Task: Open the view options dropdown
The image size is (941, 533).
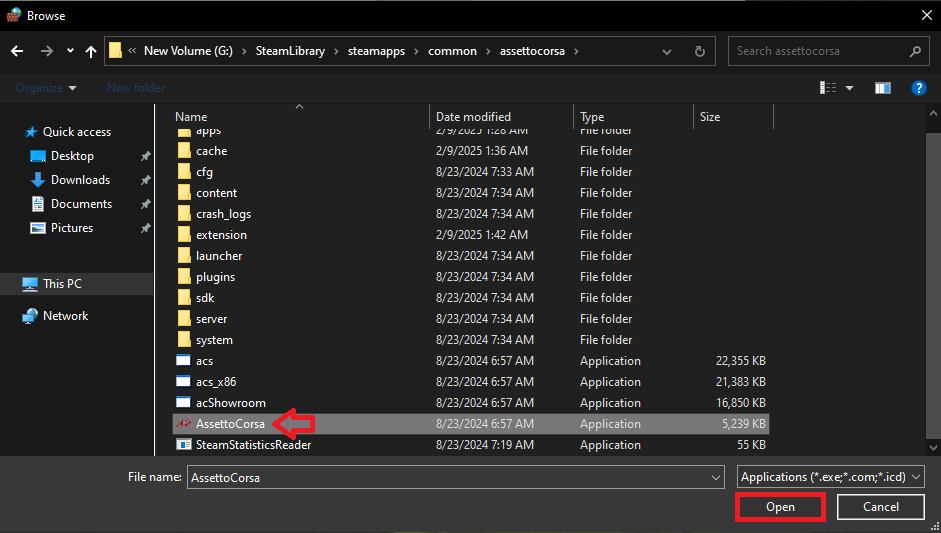Action: tap(850, 88)
